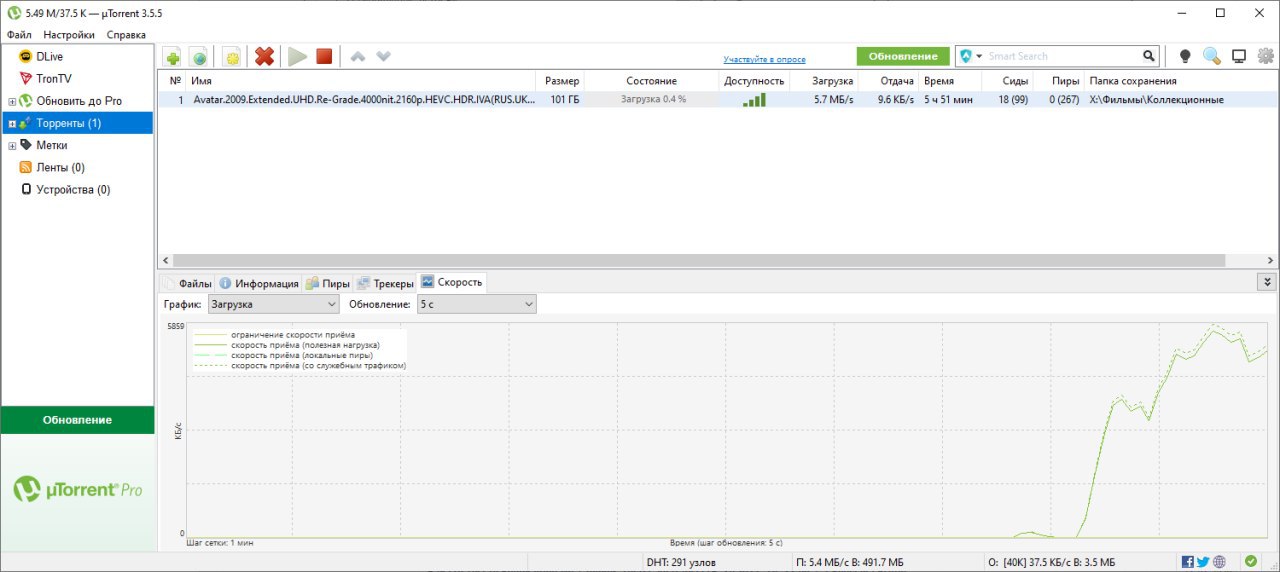Click the Обновление button in the sidebar
The height and width of the screenshot is (572, 1280).
(77, 420)
